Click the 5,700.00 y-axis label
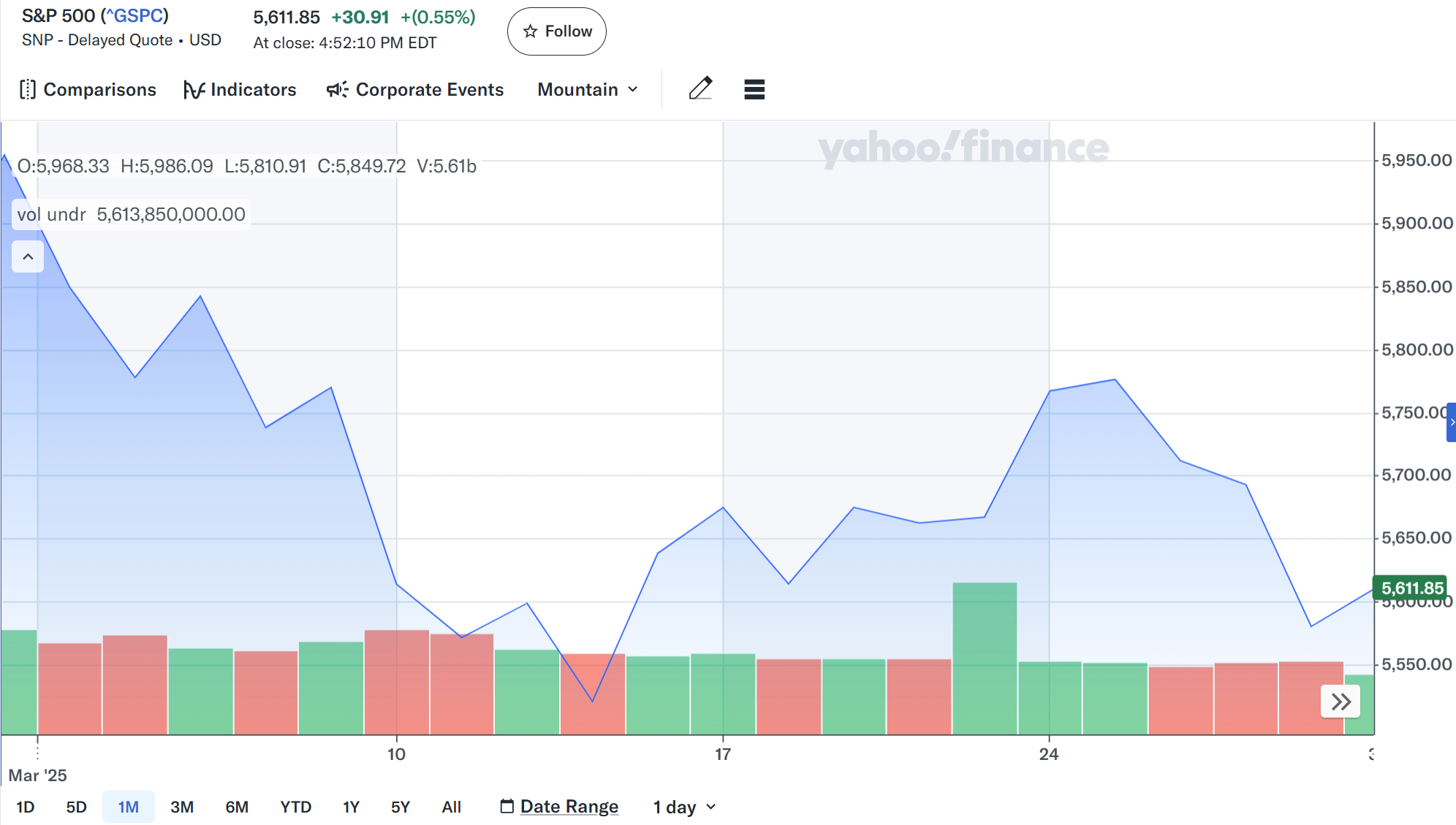 tap(1417, 475)
